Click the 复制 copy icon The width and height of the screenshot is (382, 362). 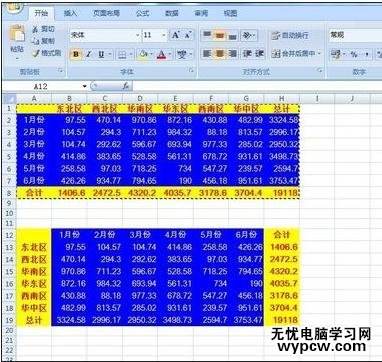tap(35, 41)
